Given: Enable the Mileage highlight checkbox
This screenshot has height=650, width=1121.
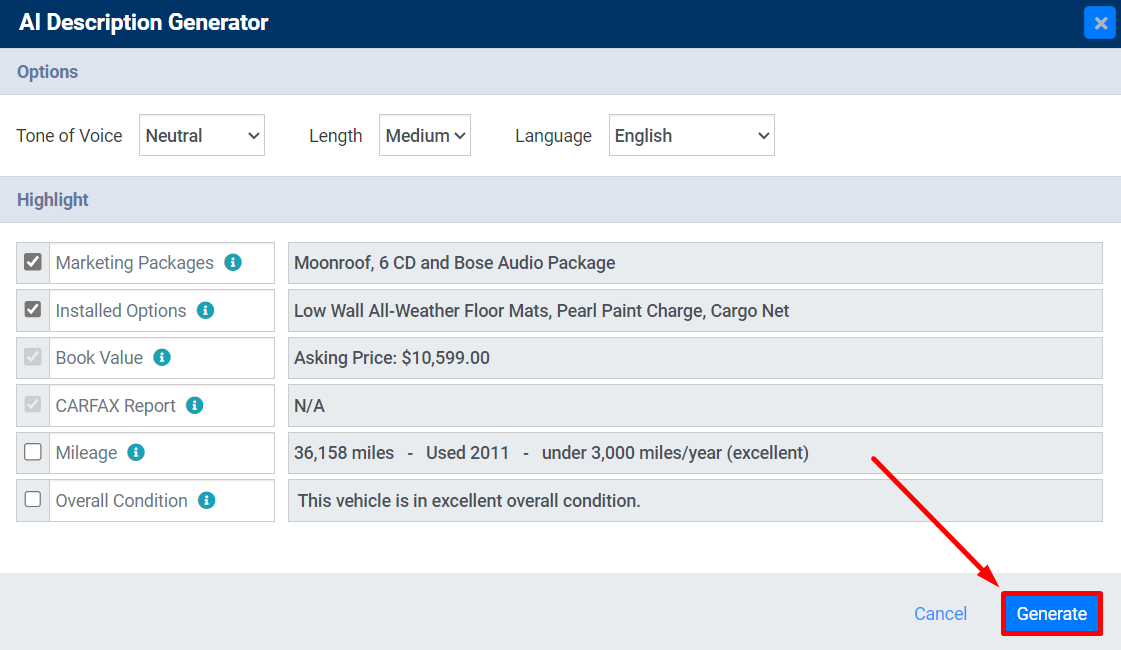Looking at the screenshot, I should click(x=32, y=453).
